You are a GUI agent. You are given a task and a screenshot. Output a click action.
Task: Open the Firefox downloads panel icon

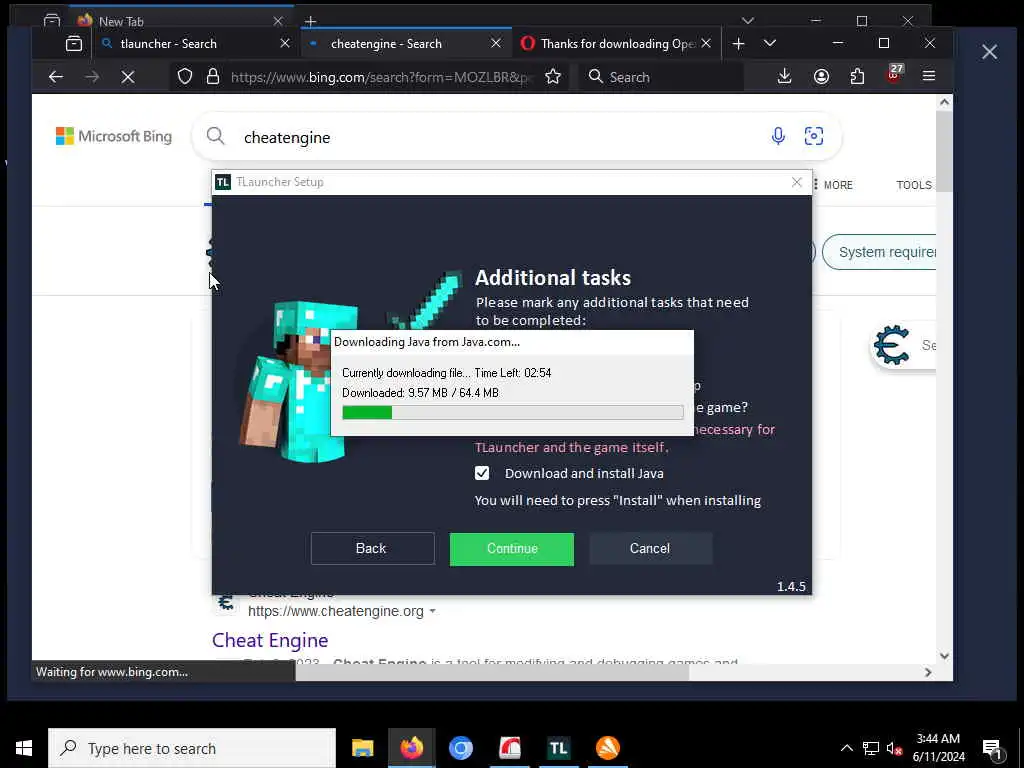(785, 77)
